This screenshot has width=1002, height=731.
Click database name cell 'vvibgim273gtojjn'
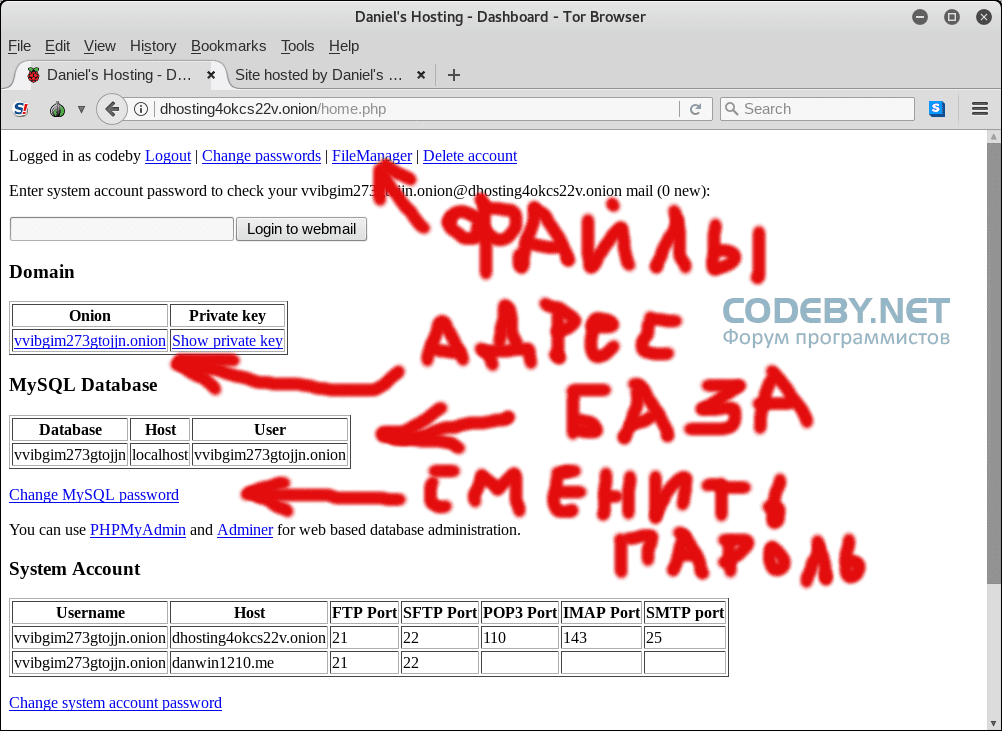tap(70, 455)
